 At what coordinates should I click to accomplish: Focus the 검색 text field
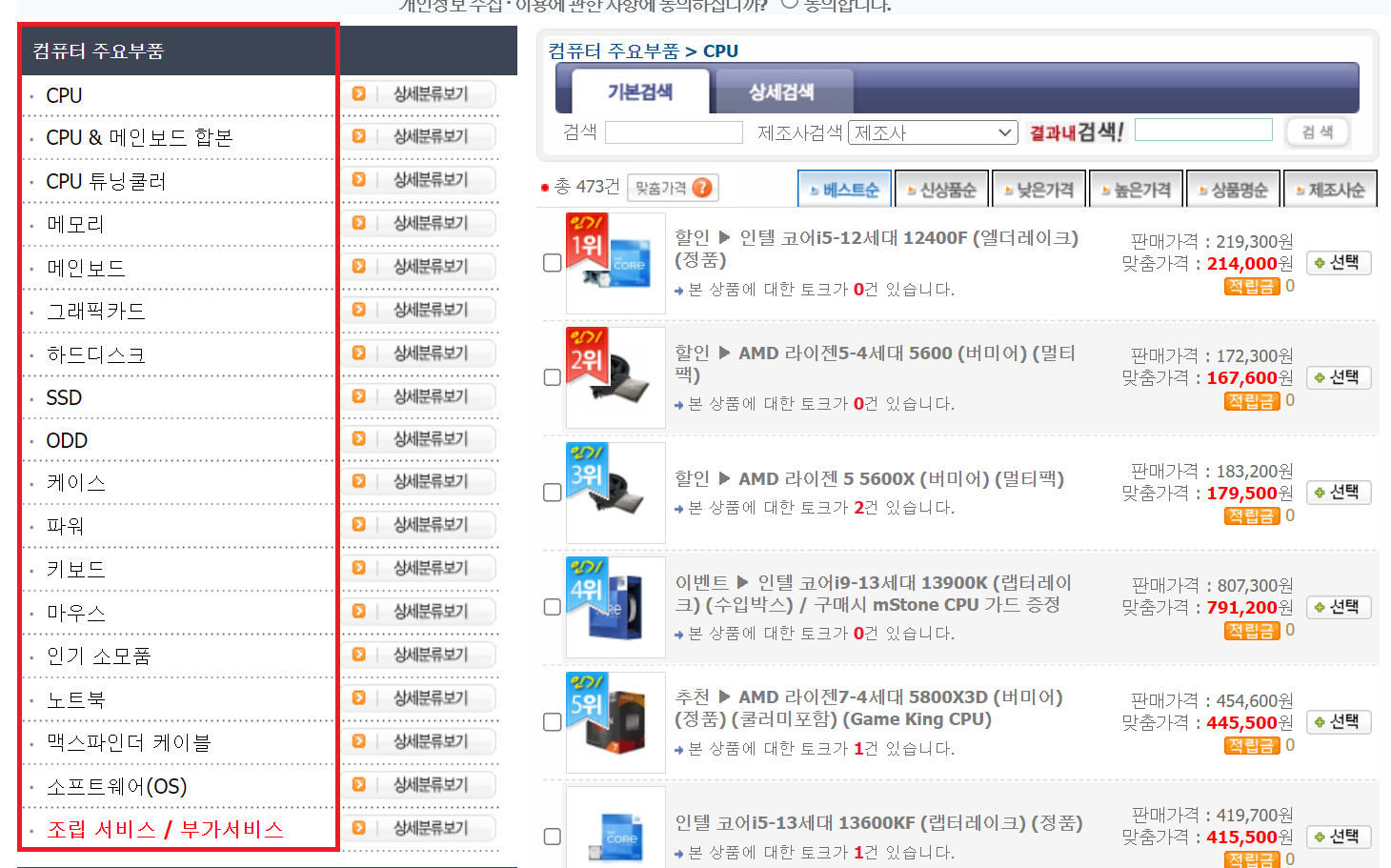674,132
